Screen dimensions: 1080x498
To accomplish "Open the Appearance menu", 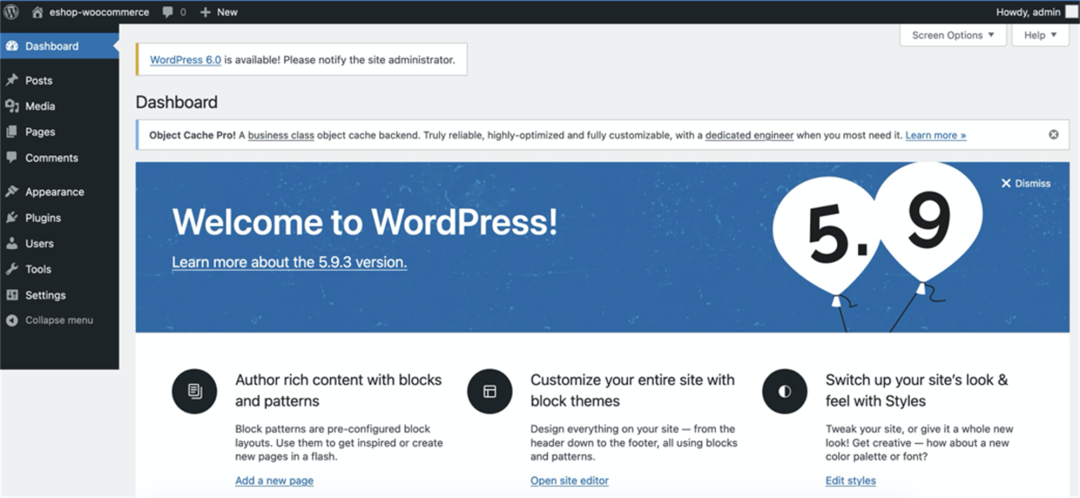I will point(59,192).
